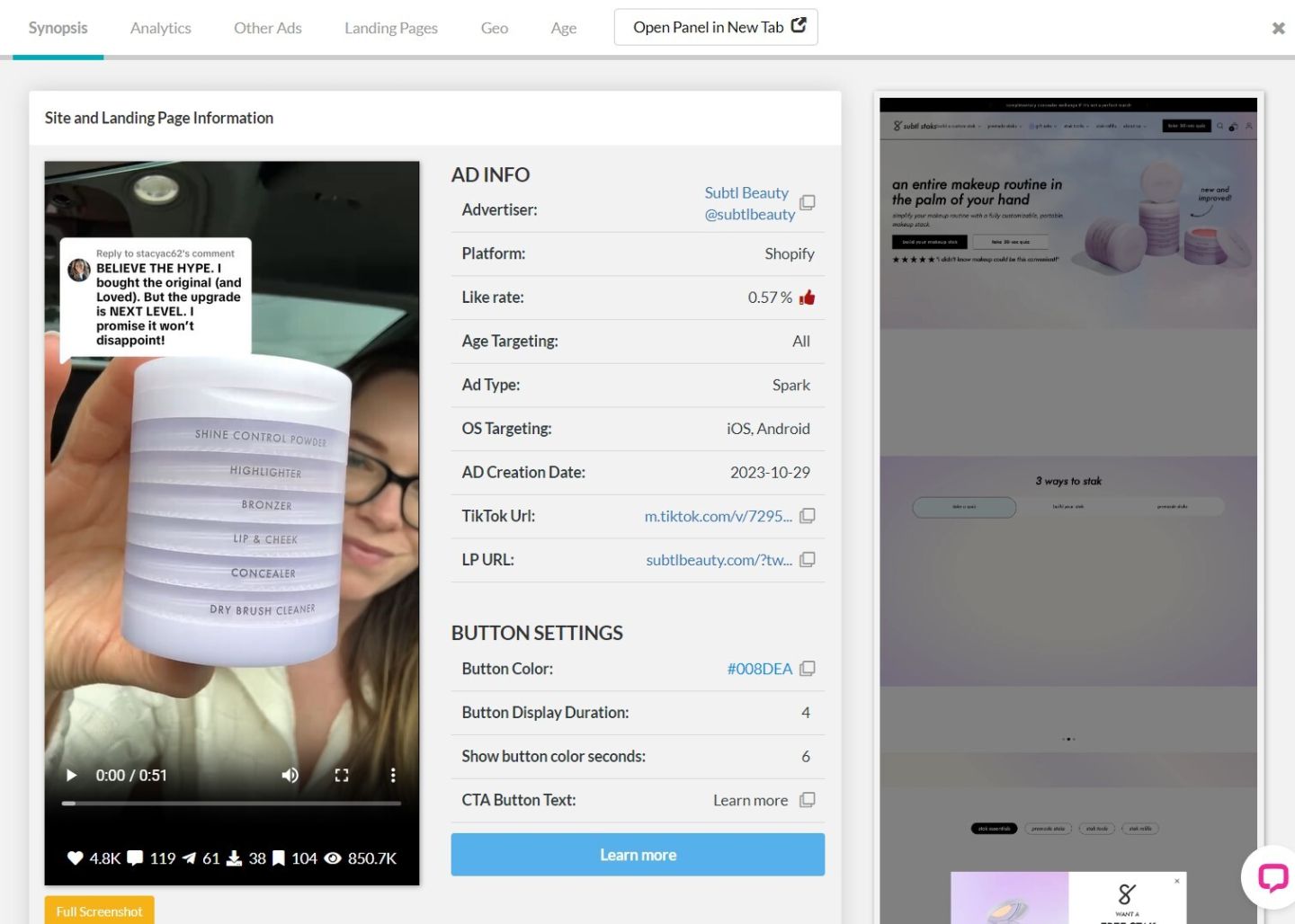Open the chat support bubble

coord(1272,876)
